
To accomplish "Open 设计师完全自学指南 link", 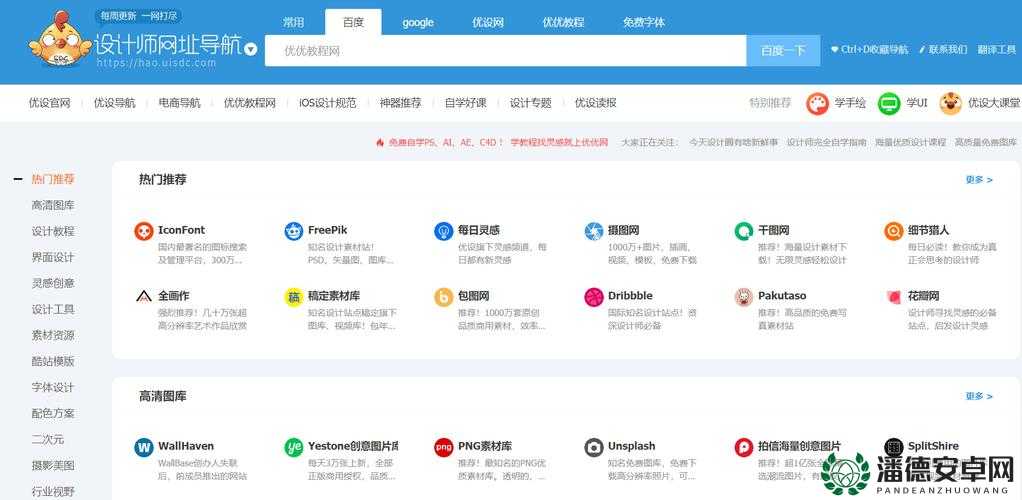I will point(826,142).
